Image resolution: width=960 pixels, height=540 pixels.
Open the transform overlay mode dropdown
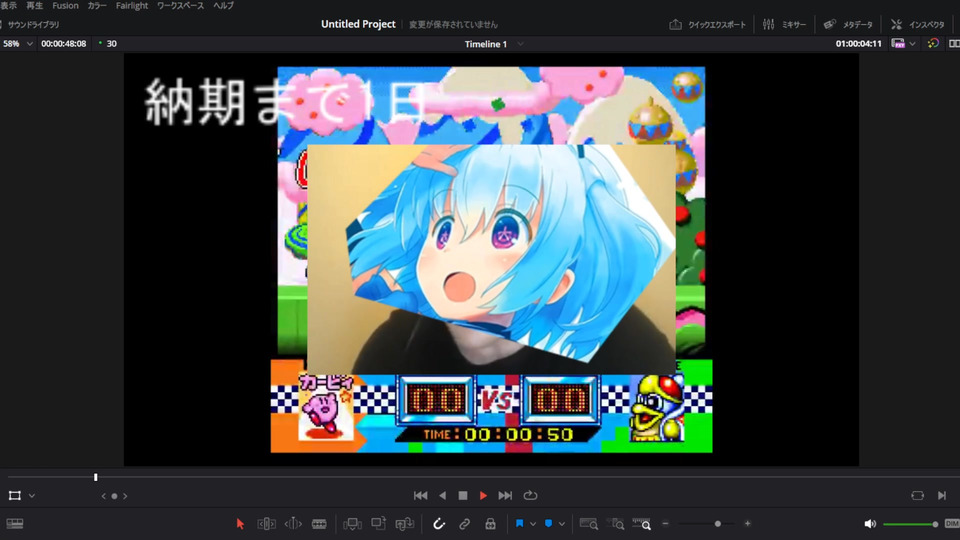pos(32,496)
